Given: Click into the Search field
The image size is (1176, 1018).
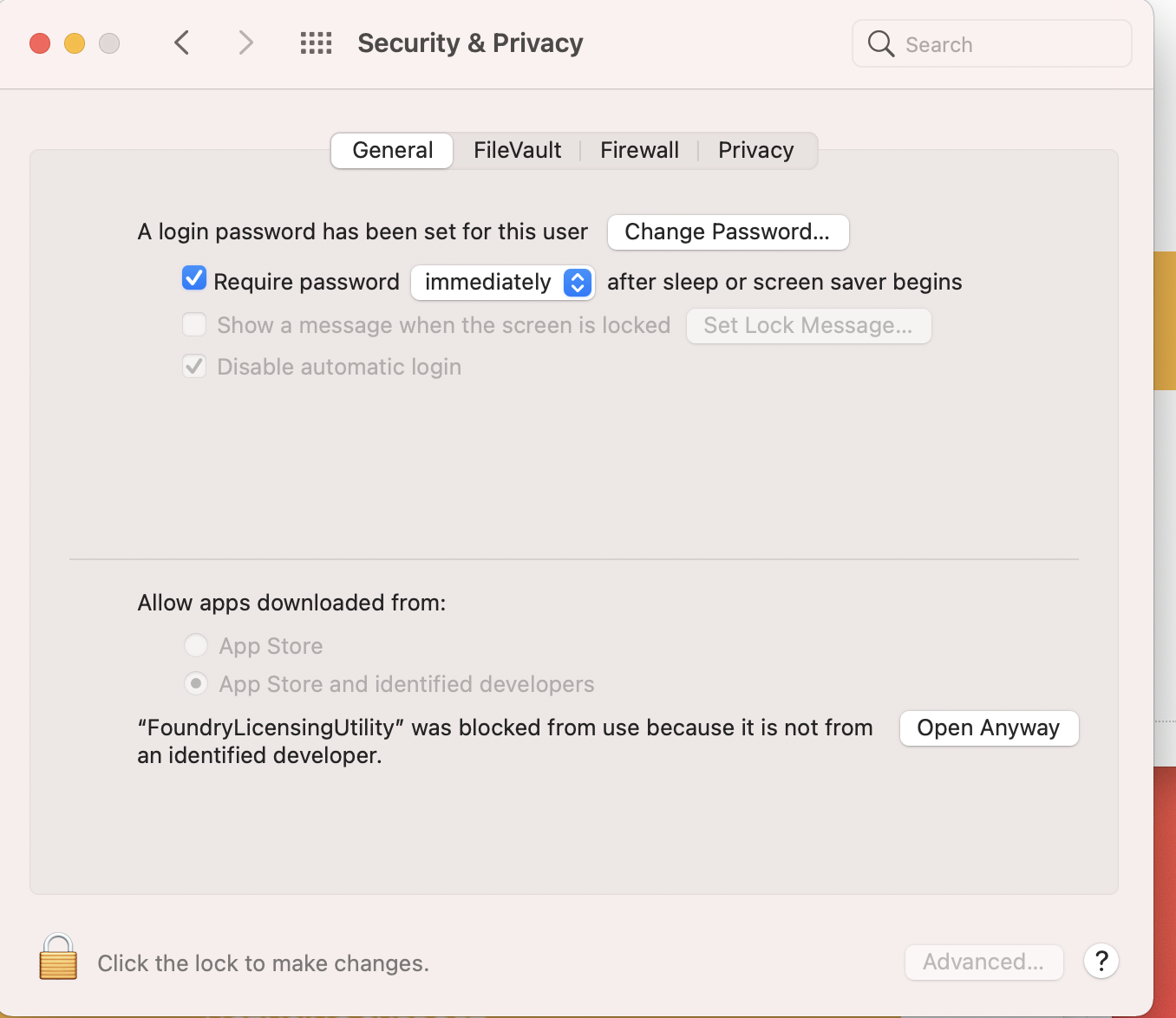Looking at the screenshot, I should click(992, 43).
